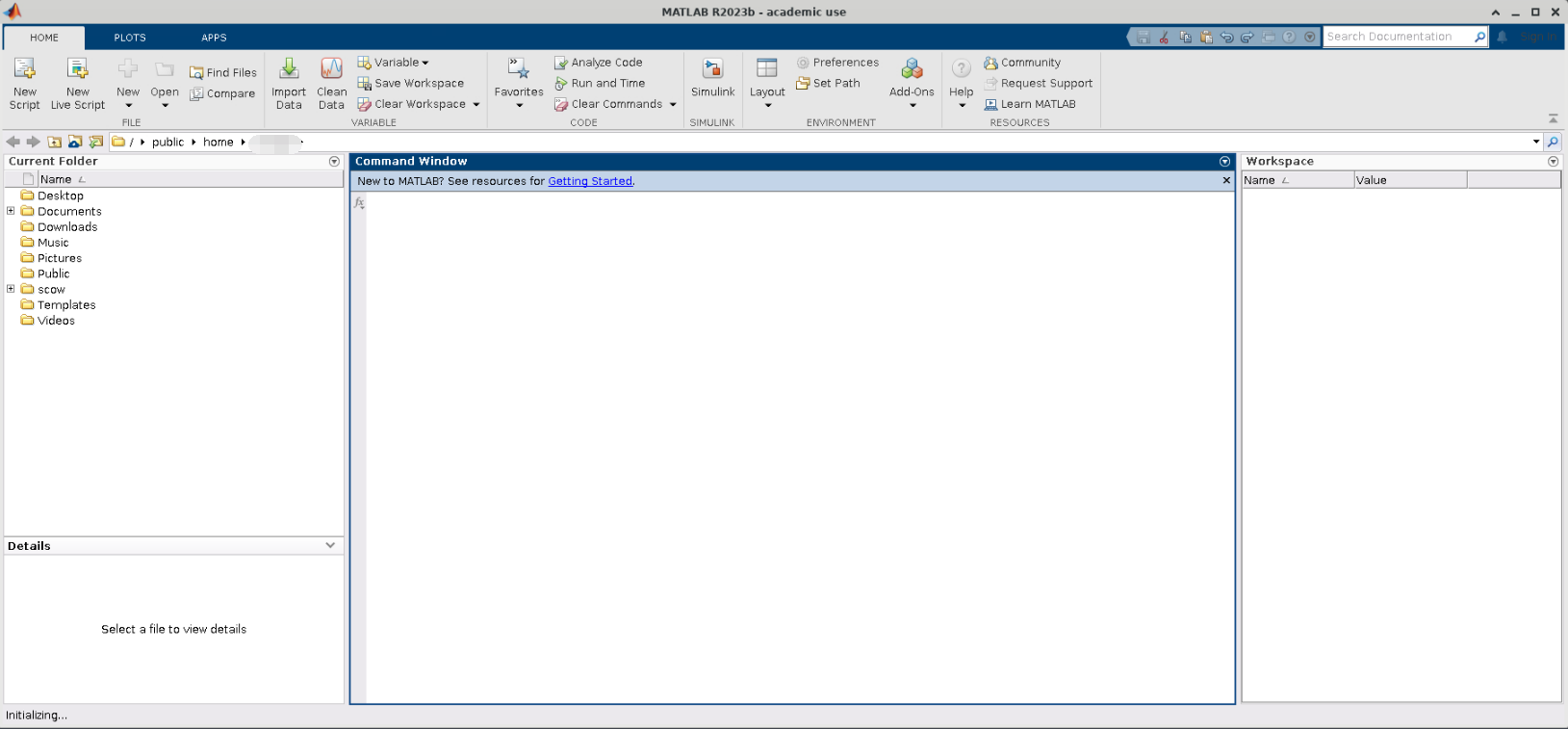
Task: Create a New Live Script
Action: point(78,82)
